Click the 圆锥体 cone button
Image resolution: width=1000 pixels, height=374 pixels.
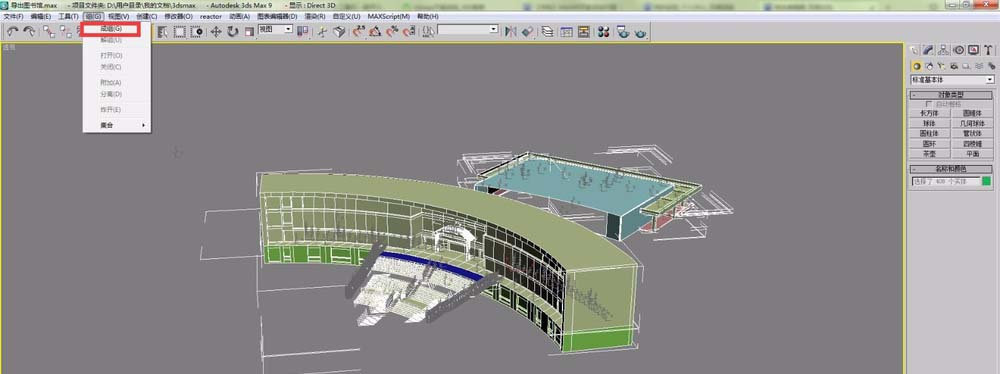[973, 114]
